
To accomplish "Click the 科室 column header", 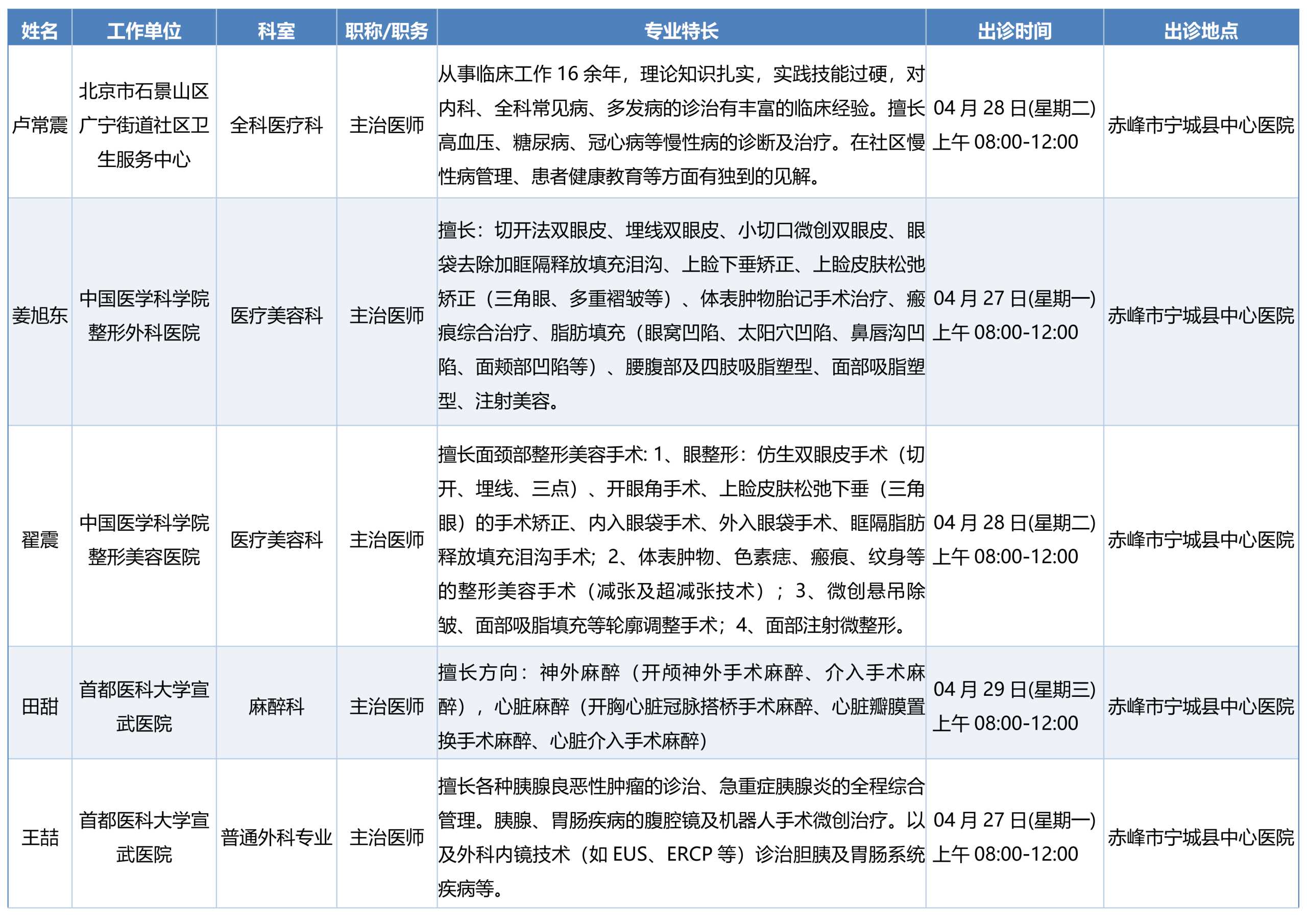I will [276, 30].
